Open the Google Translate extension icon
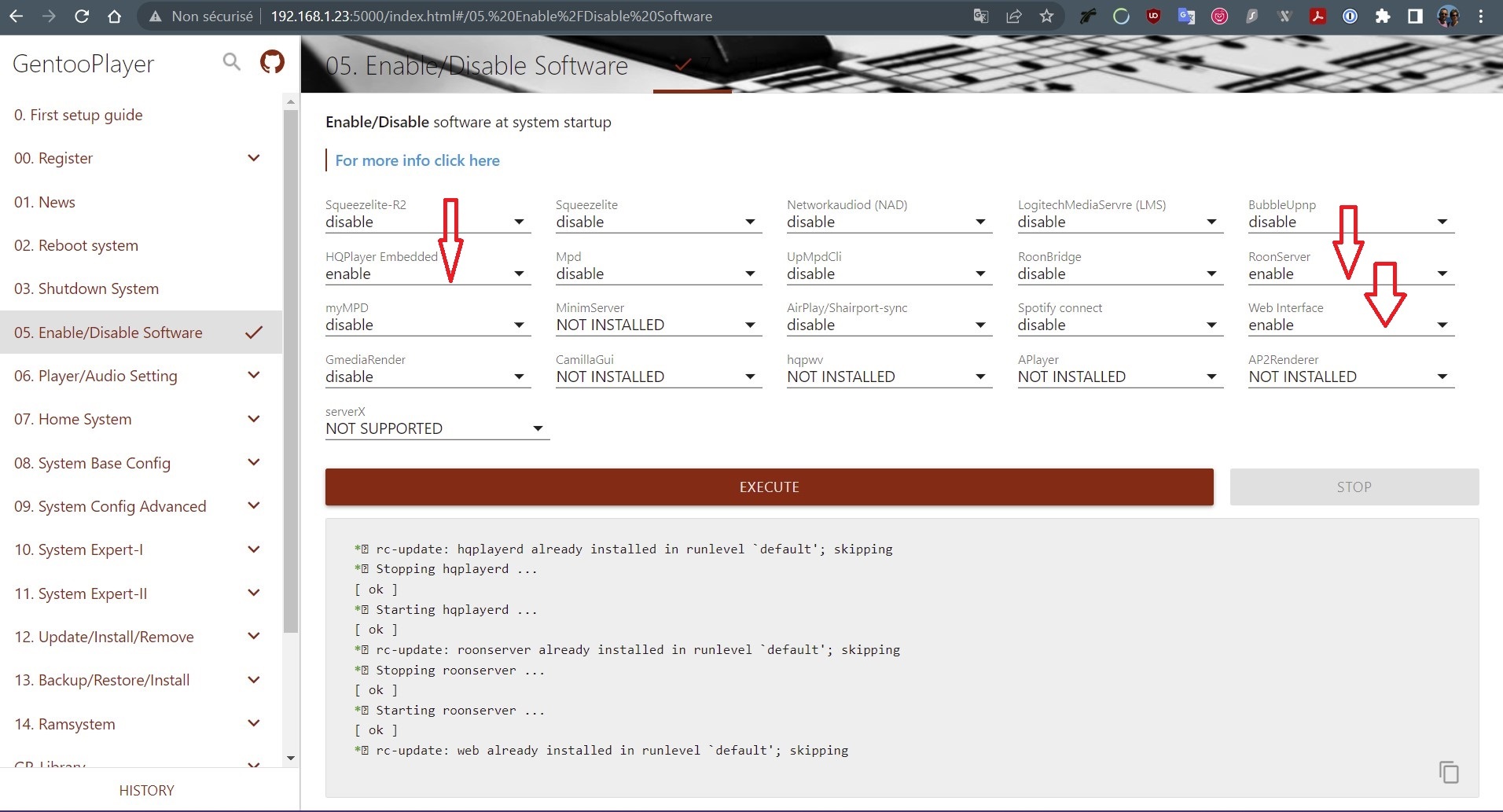The width and height of the screenshot is (1503, 812). pyautogui.click(x=1186, y=16)
